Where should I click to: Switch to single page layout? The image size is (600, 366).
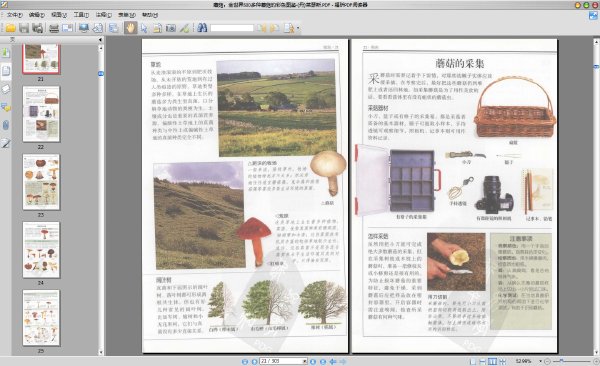tap(473, 361)
